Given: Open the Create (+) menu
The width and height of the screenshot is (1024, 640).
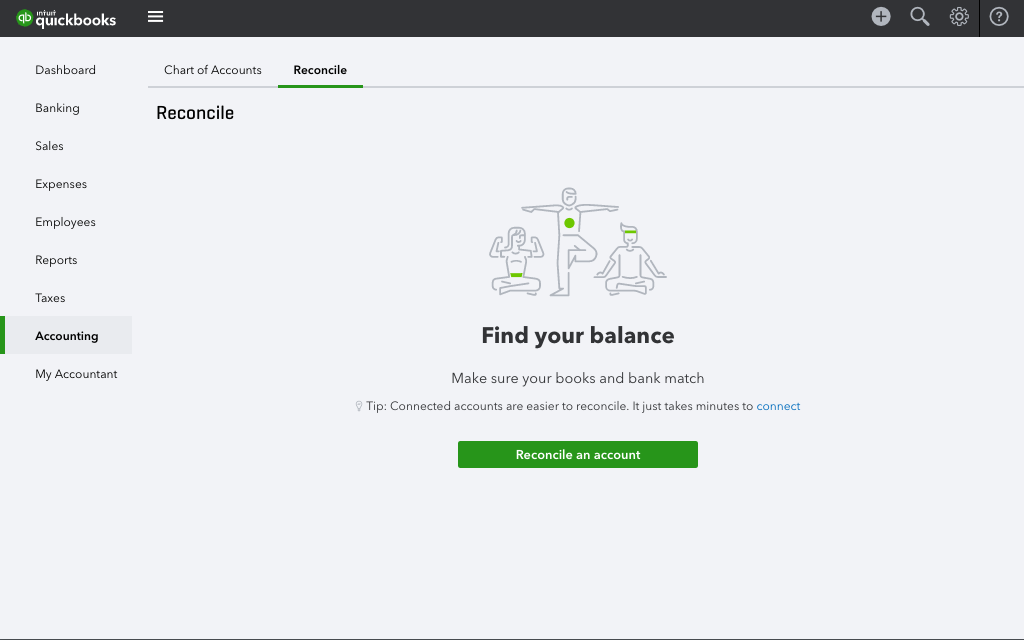Looking at the screenshot, I should click(x=880, y=17).
